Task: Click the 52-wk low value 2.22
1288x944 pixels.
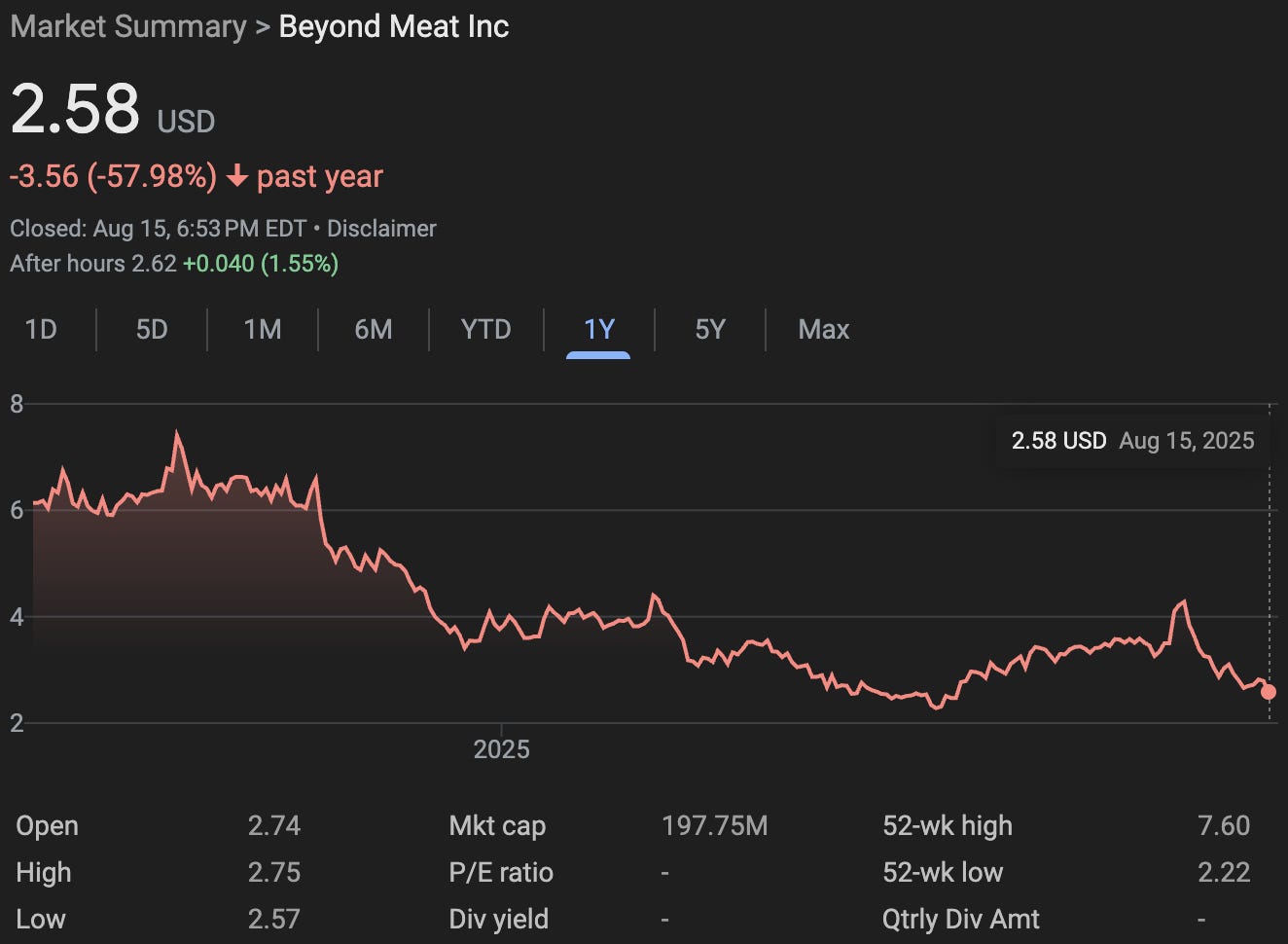Action: [1224, 873]
